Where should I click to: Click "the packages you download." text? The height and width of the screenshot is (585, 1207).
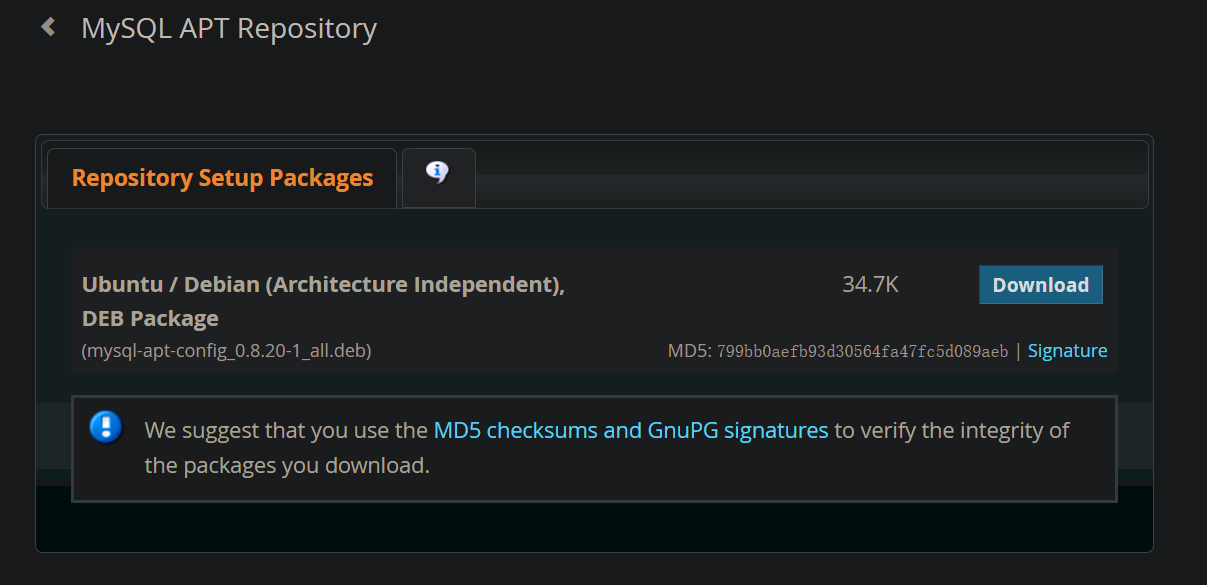click(x=287, y=466)
